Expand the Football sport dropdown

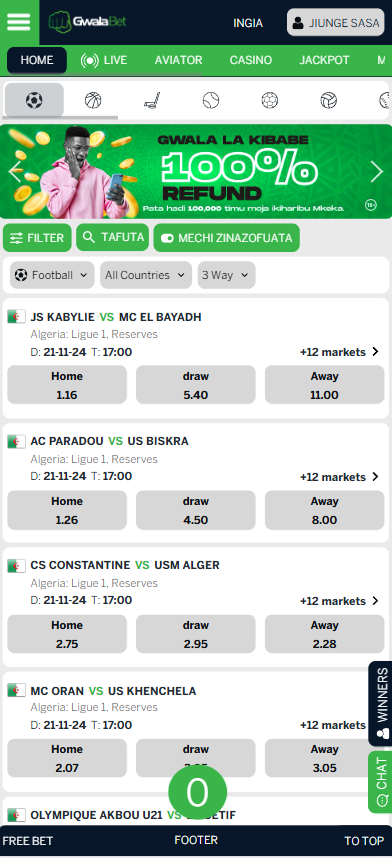point(52,275)
